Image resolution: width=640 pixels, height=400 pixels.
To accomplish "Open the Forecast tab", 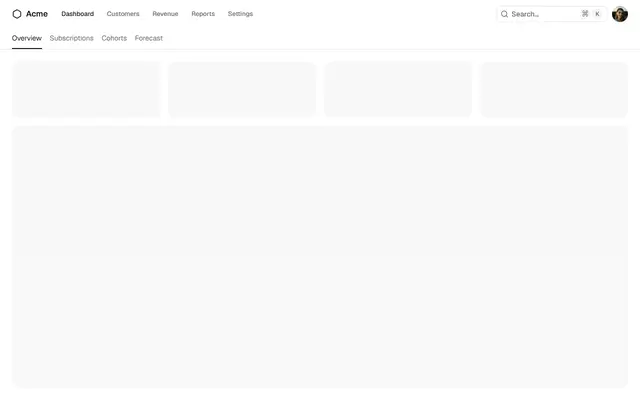I will coord(149,38).
